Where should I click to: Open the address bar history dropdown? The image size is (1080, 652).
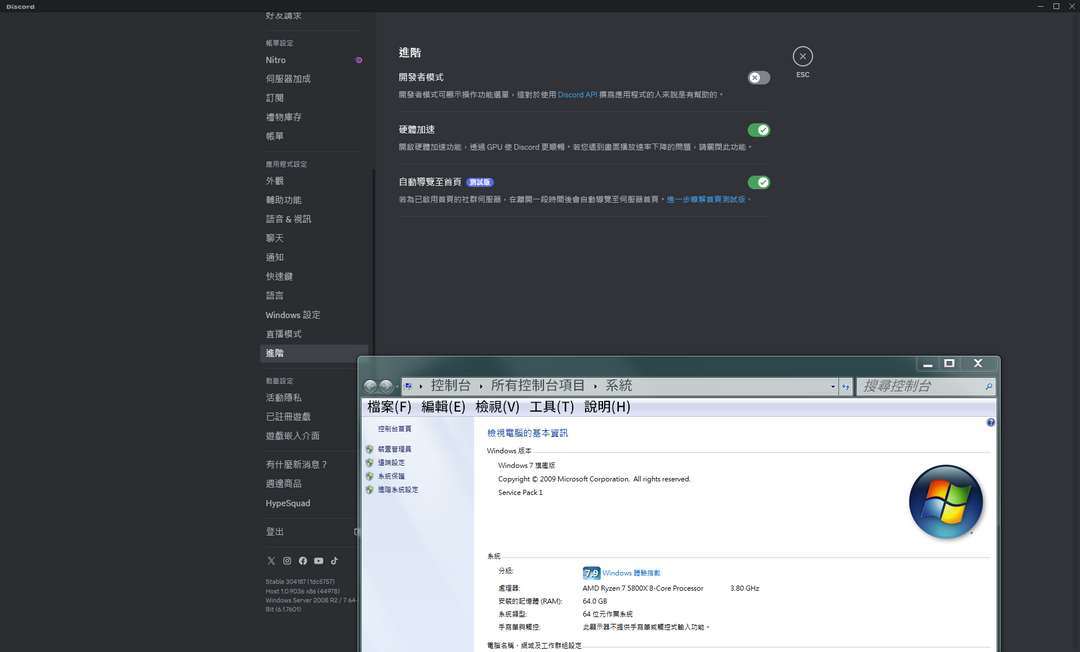832,386
